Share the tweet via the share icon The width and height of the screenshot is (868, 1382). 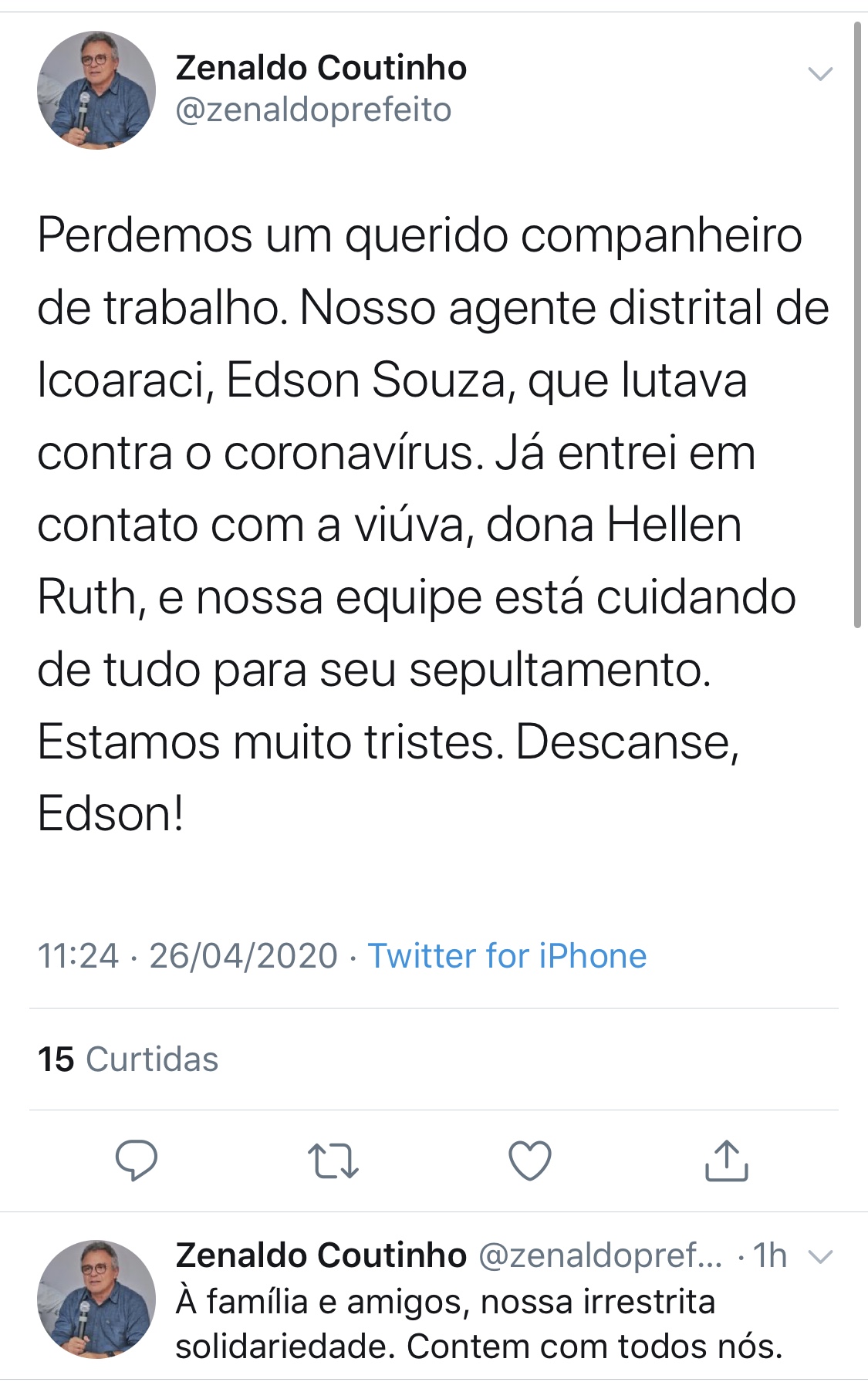(x=726, y=1161)
